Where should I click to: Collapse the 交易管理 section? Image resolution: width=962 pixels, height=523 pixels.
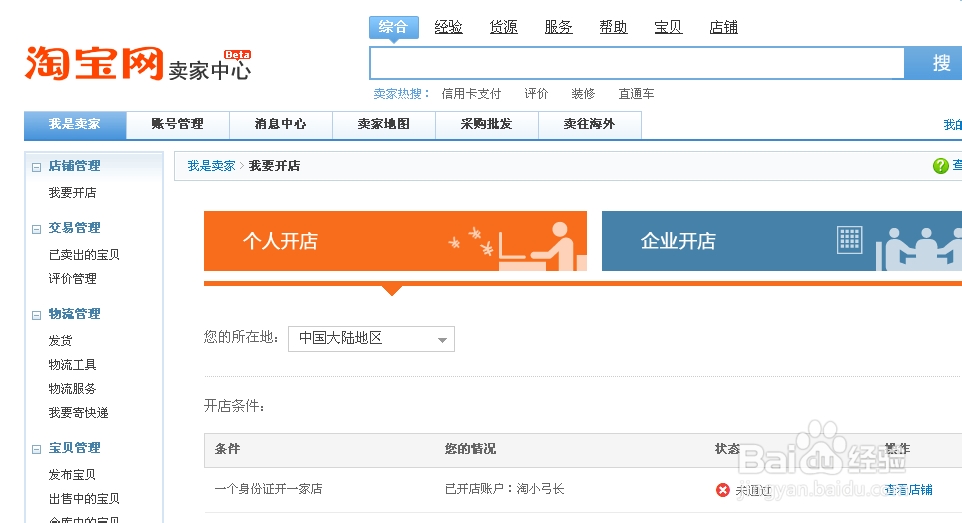pyautogui.click(x=36, y=229)
